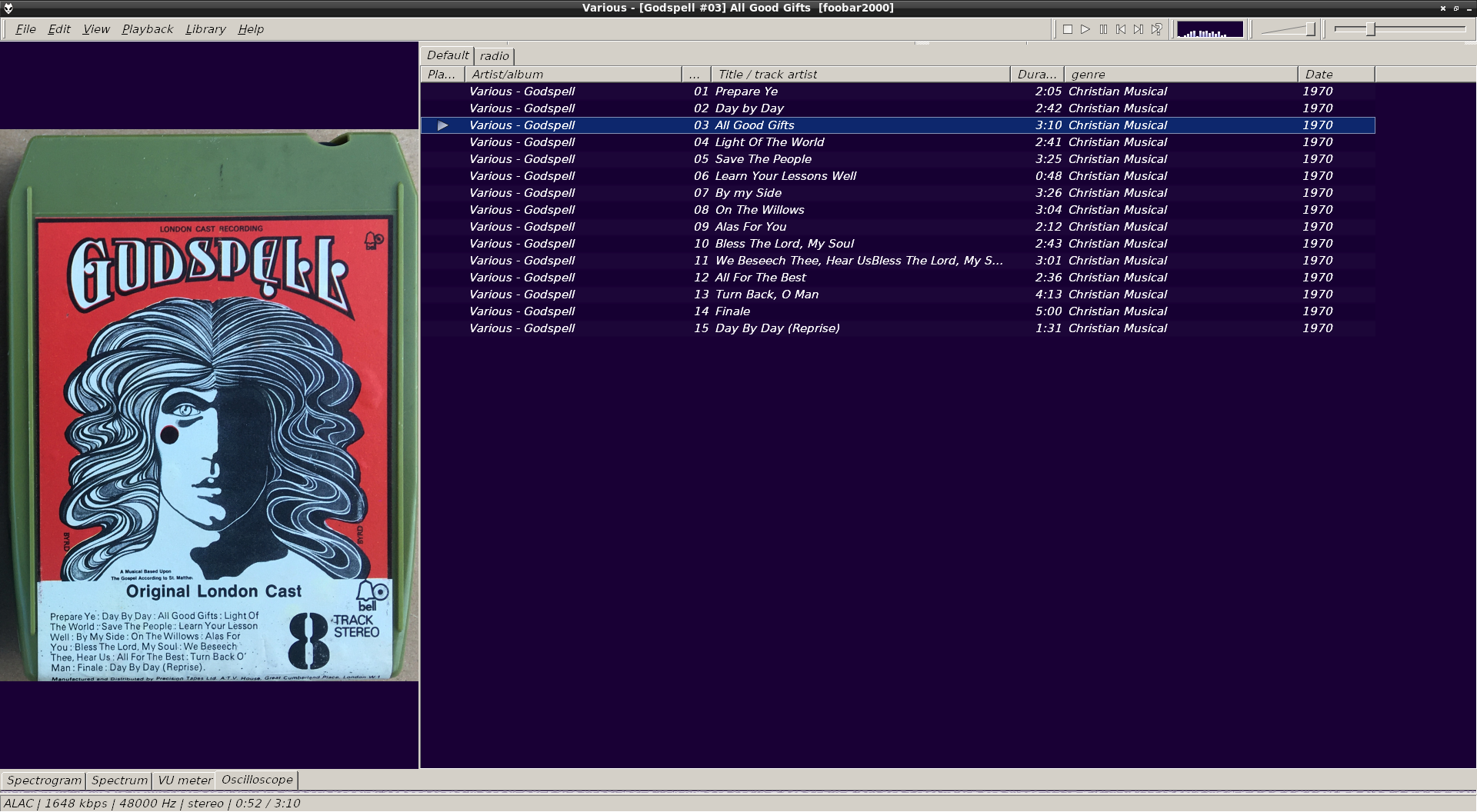The image size is (1477, 812).
Task: Select track 13 Turn Back, O Man
Action: click(x=898, y=295)
